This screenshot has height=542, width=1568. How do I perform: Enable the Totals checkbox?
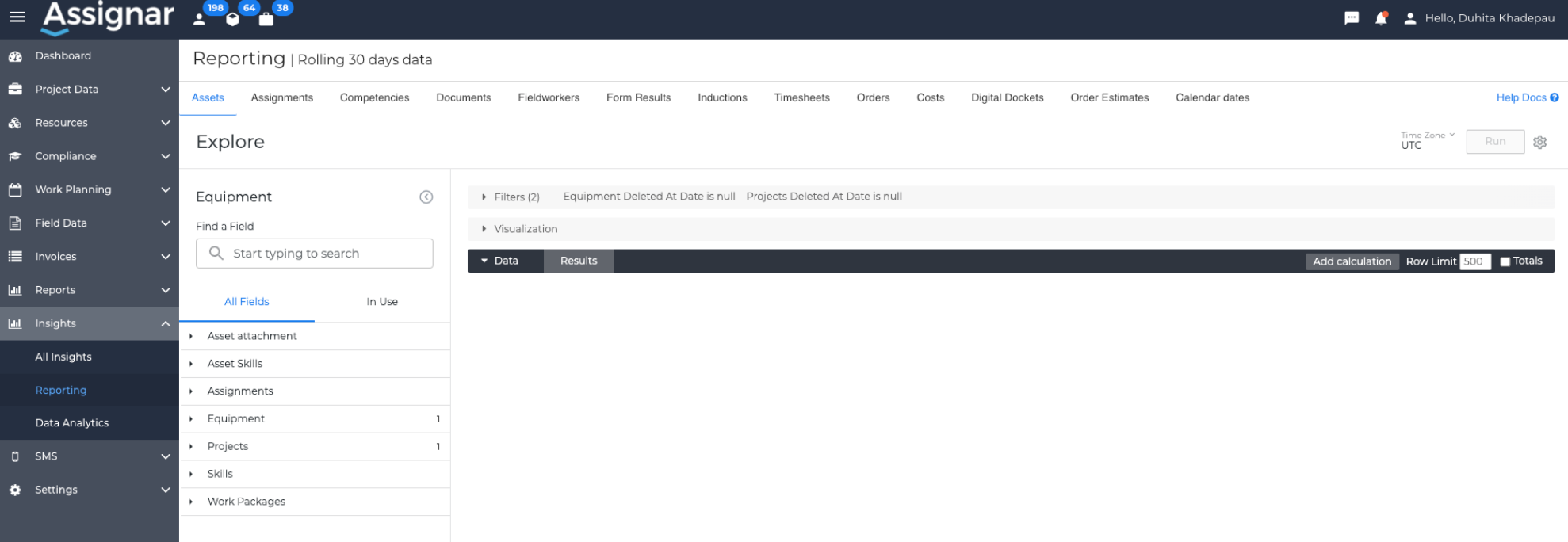point(1505,261)
